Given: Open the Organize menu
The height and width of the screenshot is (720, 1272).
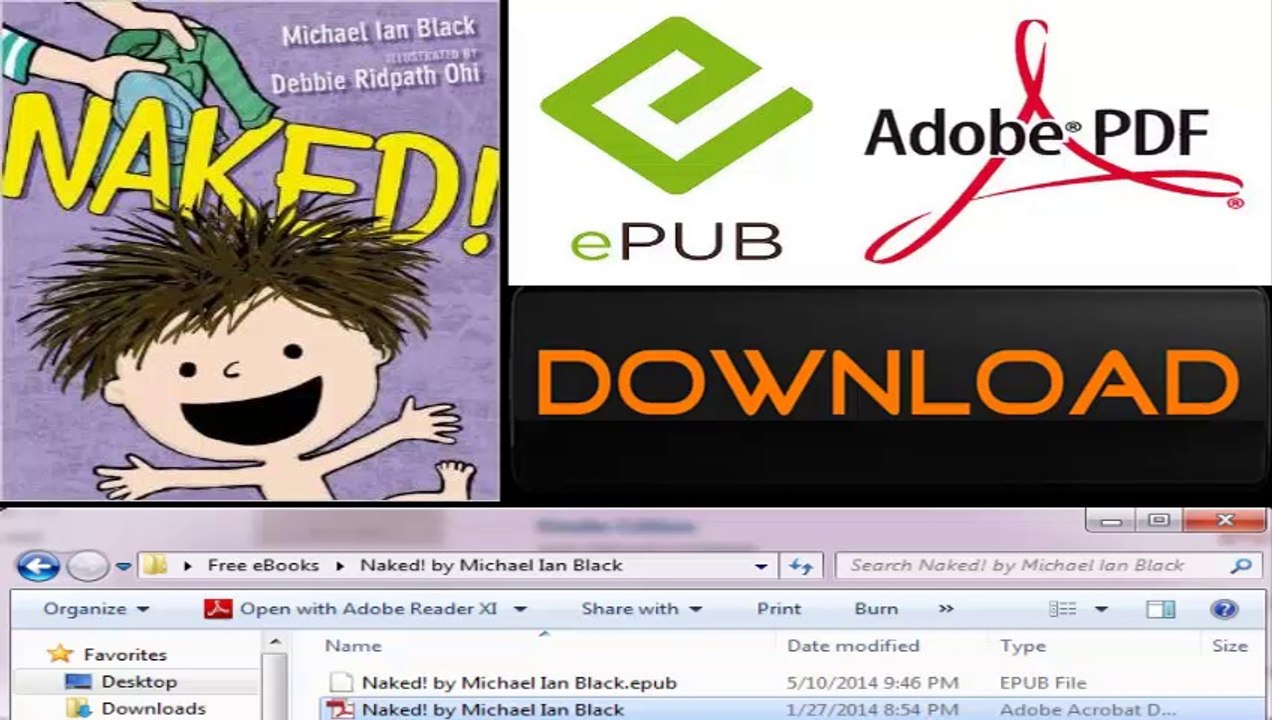Looking at the screenshot, I should click(x=96, y=608).
